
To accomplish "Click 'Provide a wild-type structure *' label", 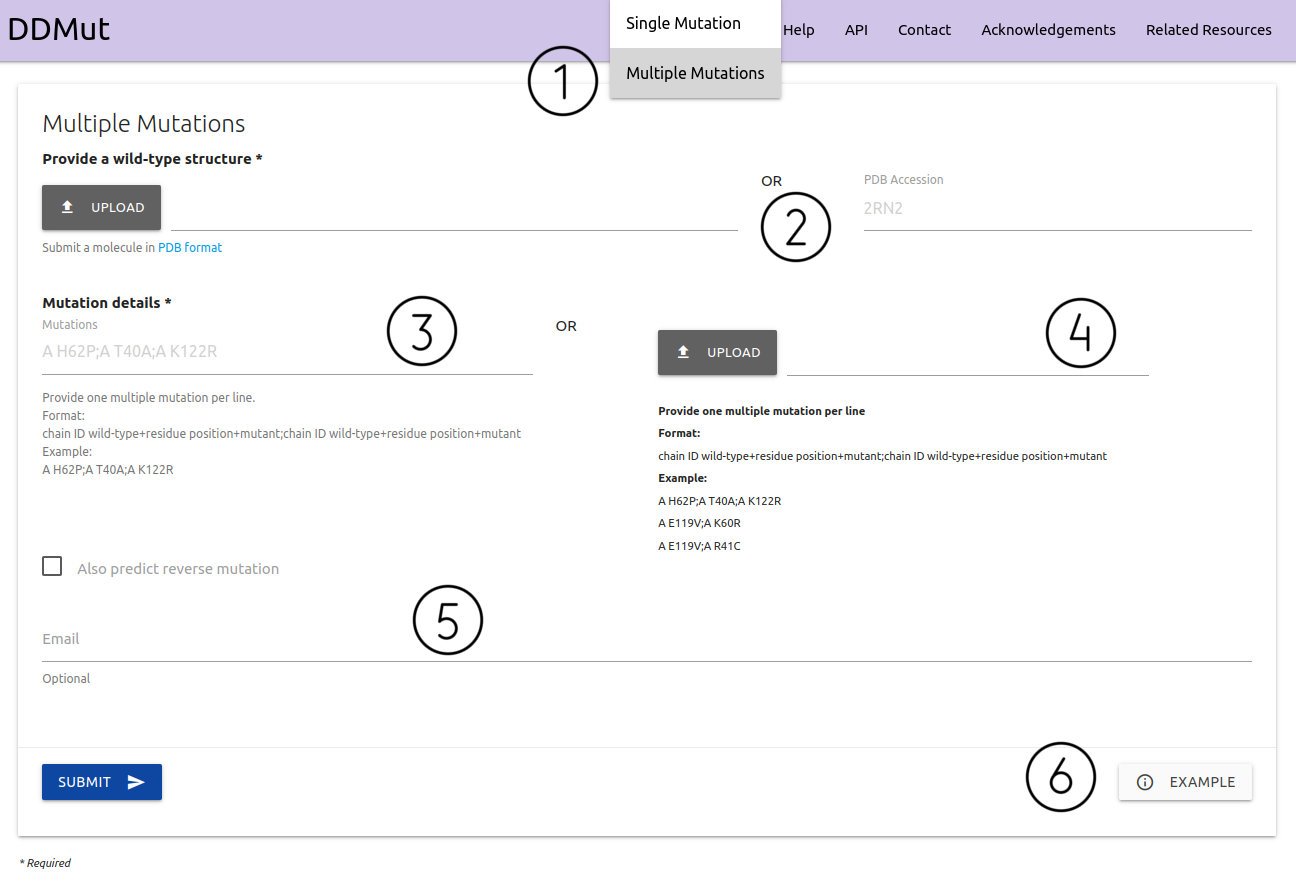I will tap(152, 159).
